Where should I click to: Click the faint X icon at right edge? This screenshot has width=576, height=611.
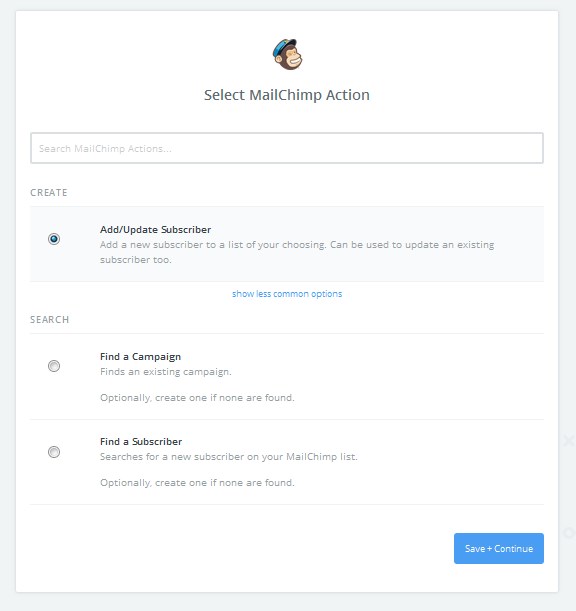click(x=569, y=441)
